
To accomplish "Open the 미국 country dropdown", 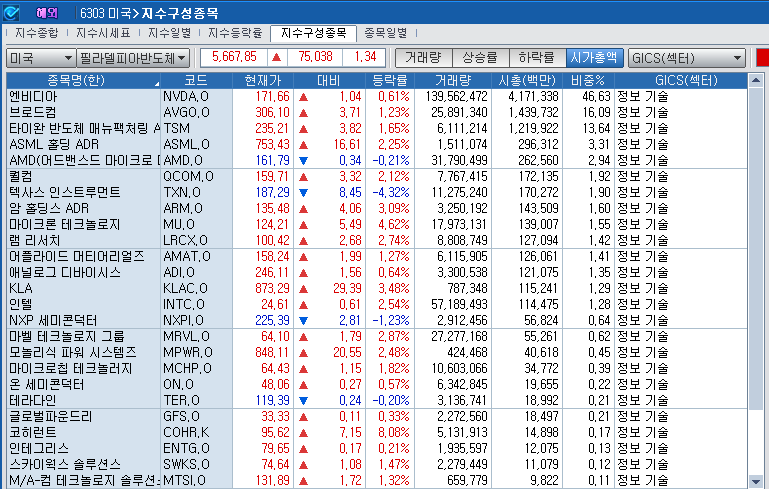I will click(41, 58).
